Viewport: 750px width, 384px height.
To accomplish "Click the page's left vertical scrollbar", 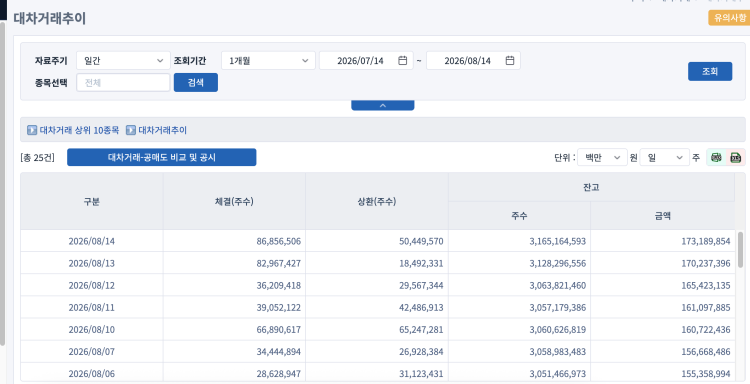I will 2,183.
